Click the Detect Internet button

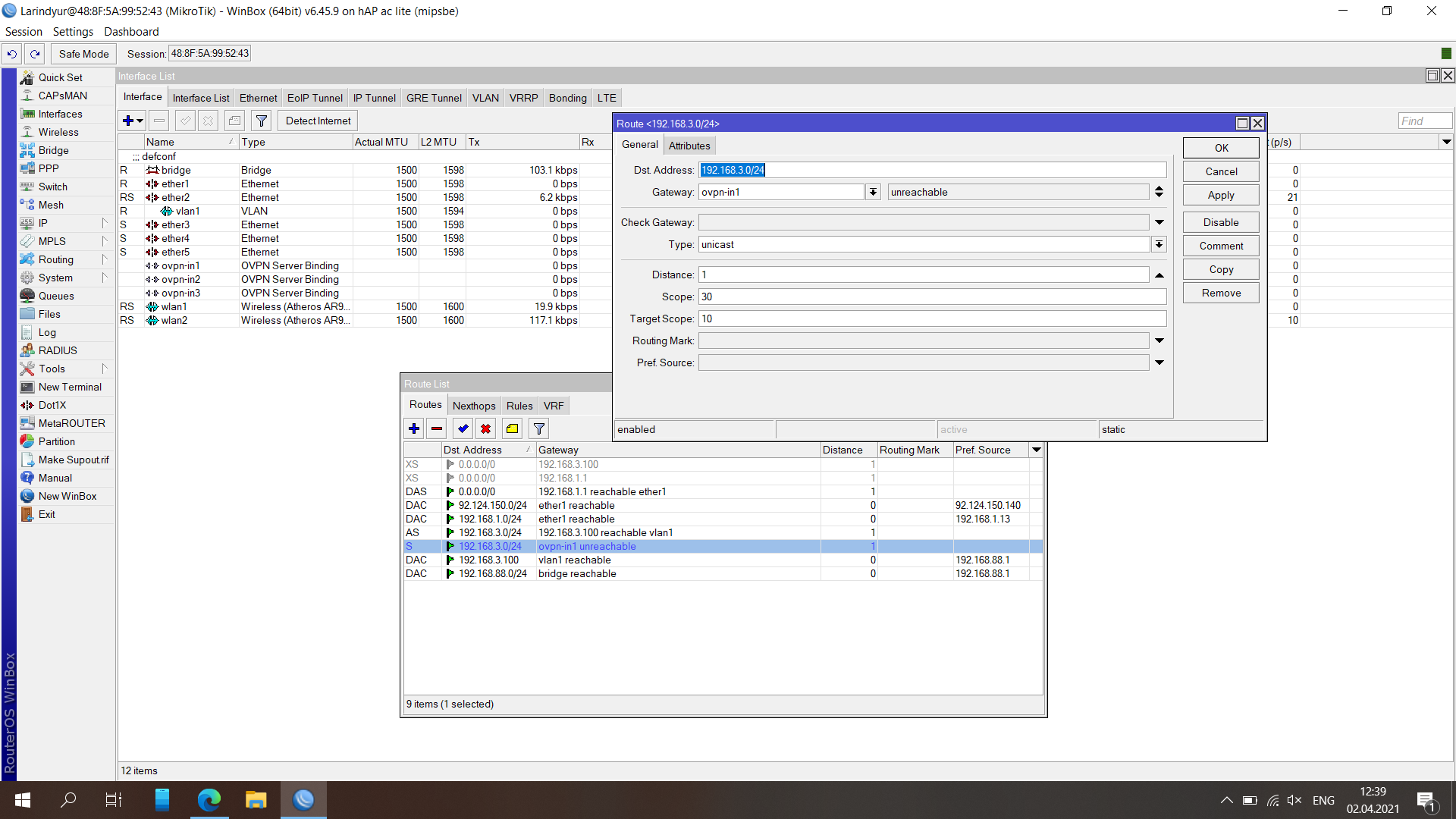pos(318,121)
